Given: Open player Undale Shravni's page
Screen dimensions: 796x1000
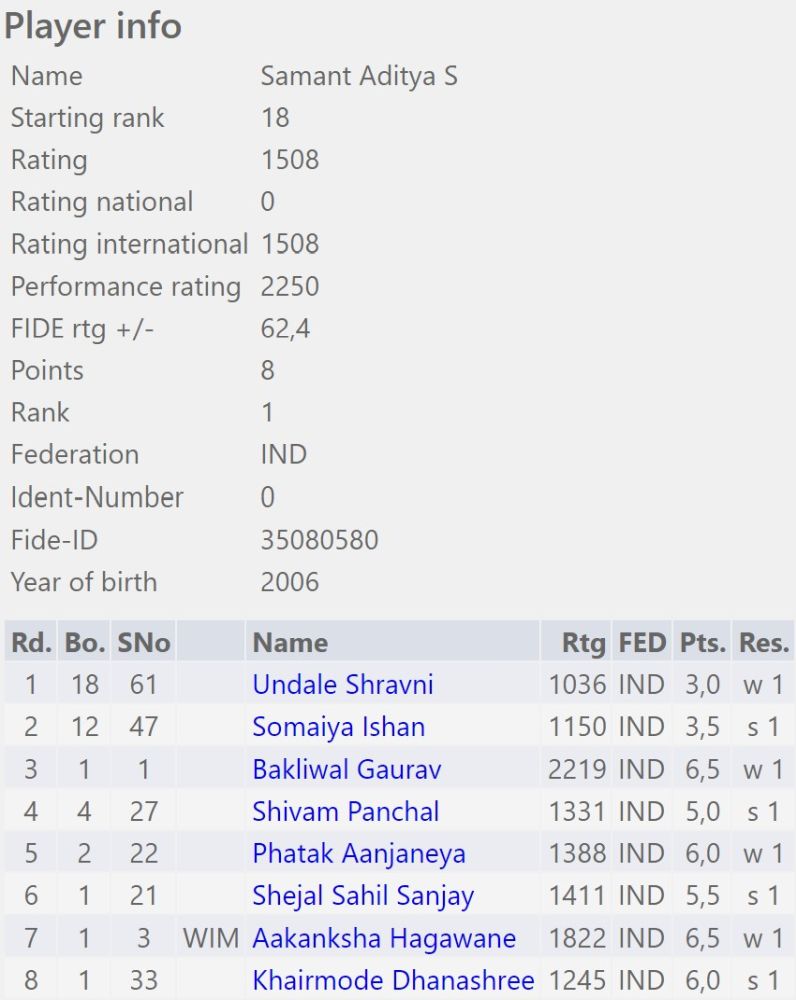Looking at the screenshot, I should pos(342,685).
